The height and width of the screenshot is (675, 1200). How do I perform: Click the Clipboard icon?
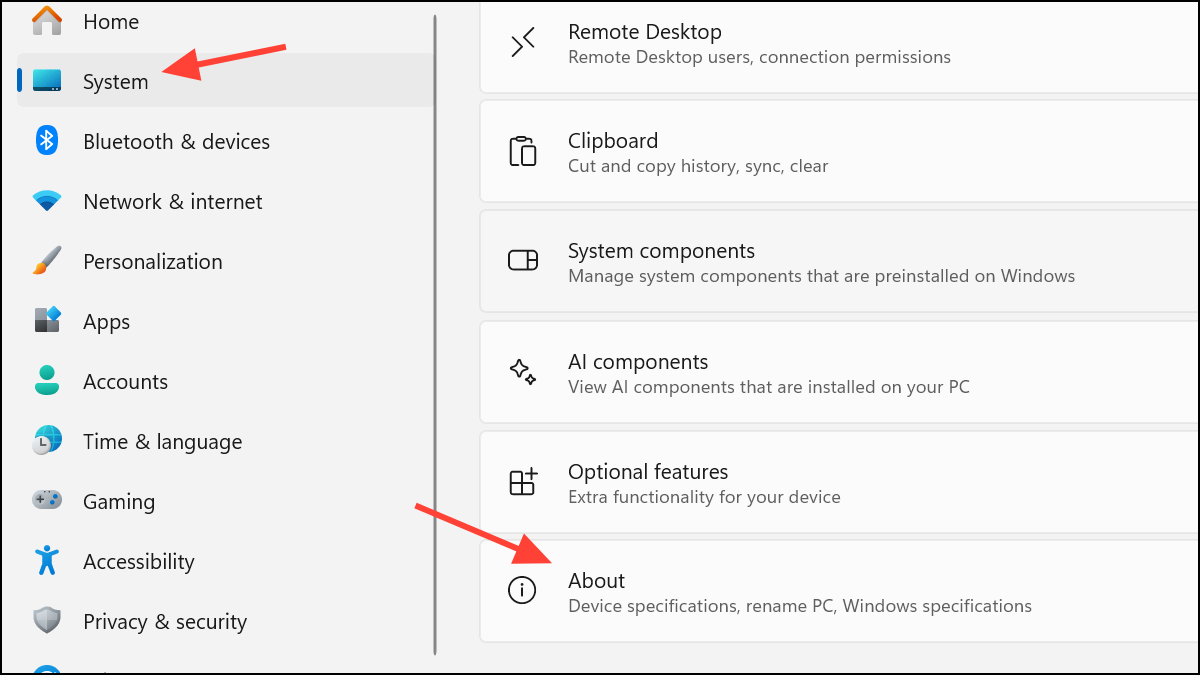pos(522,151)
